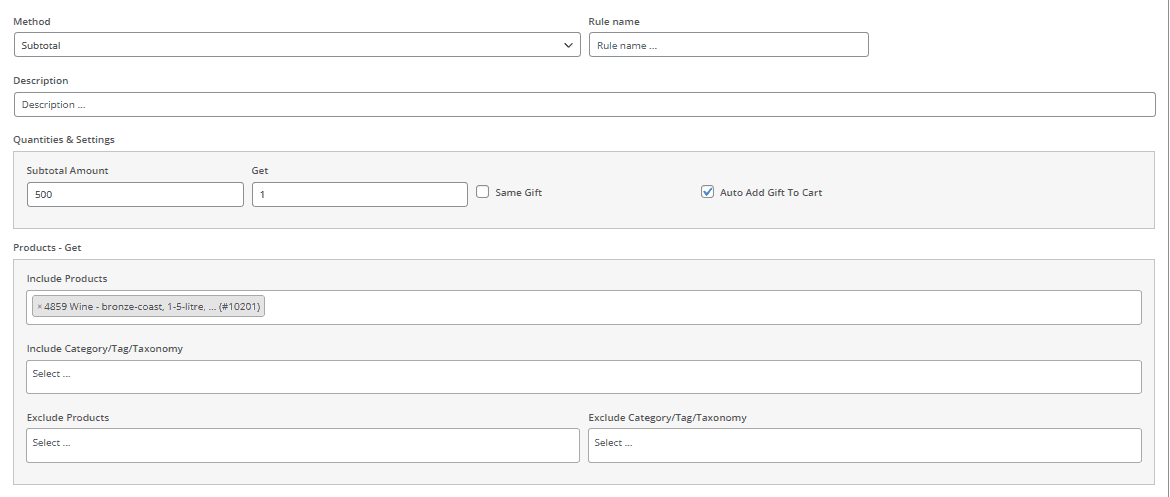Click the Rule name field label

click(614, 21)
